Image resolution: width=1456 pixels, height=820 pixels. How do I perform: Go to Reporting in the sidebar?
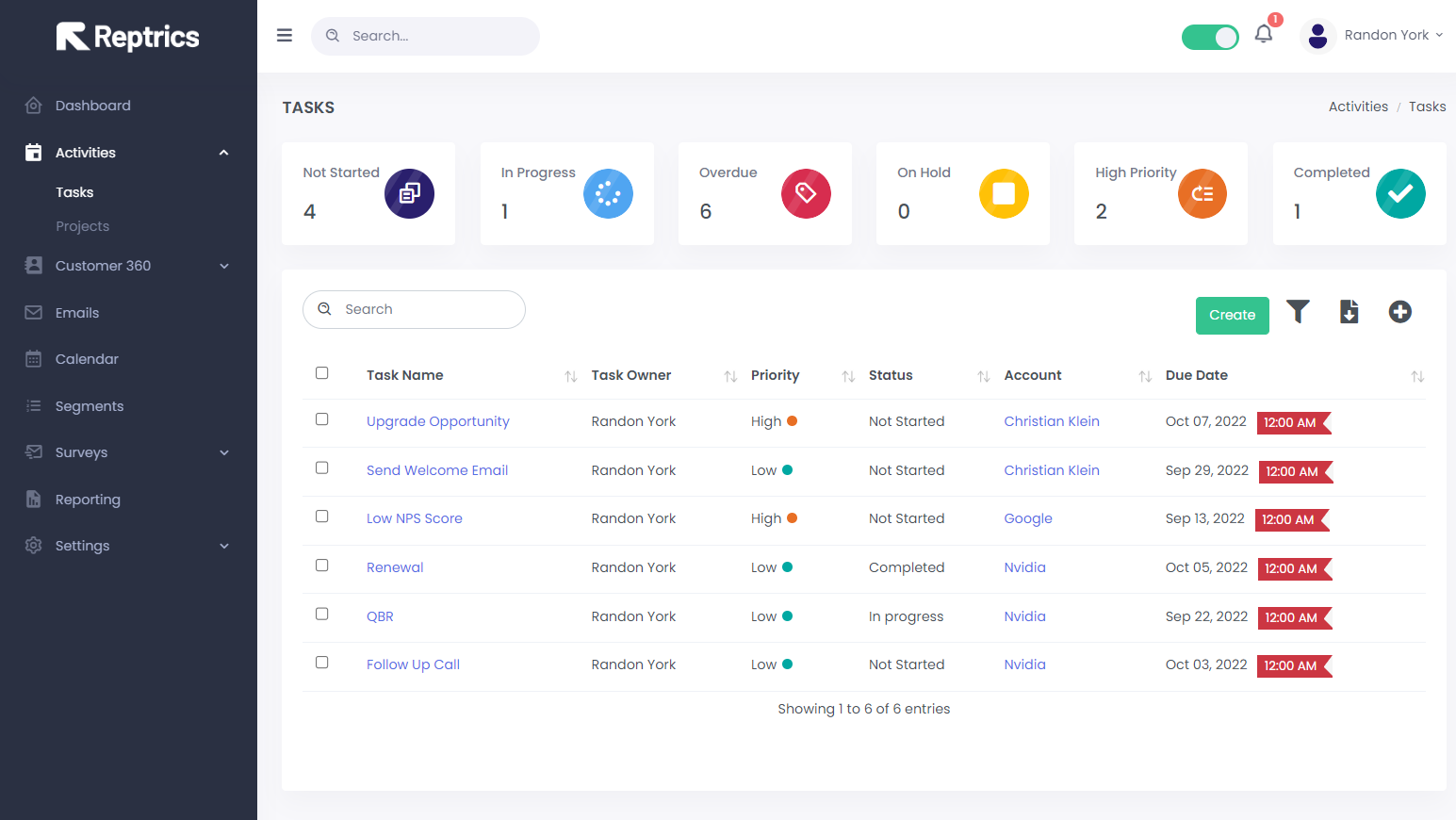[88, 500]
